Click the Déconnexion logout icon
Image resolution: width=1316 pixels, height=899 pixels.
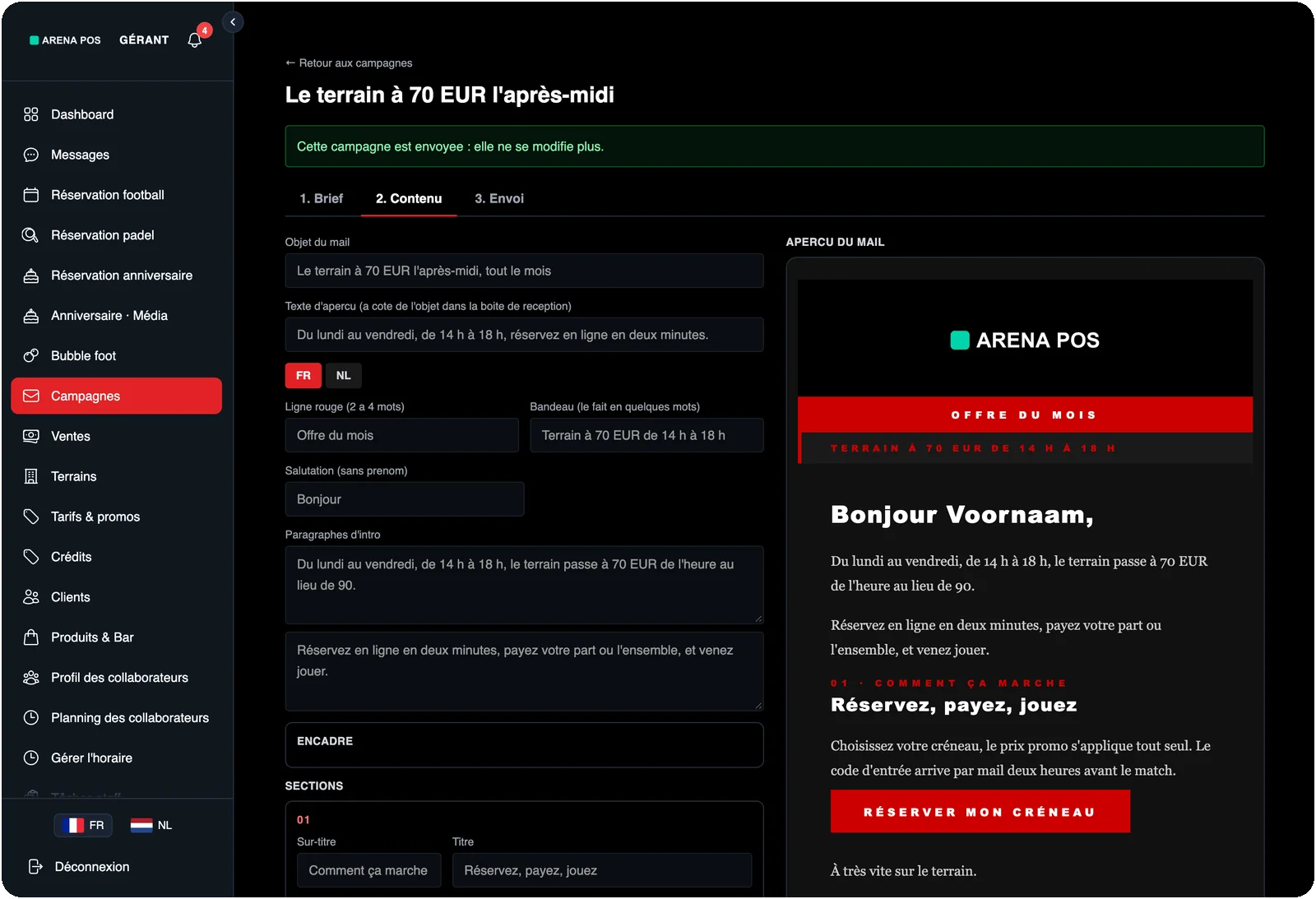35,867
